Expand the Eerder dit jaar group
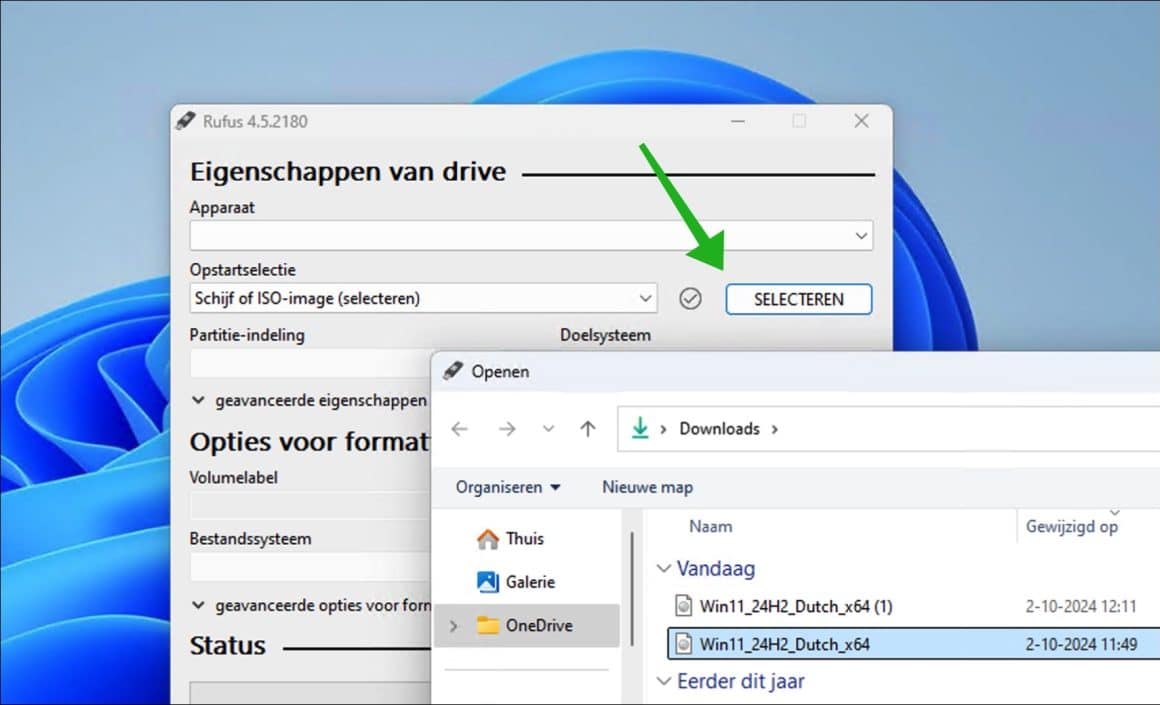Viewport: 1160px width, 705px height. (x=664, y=681)
